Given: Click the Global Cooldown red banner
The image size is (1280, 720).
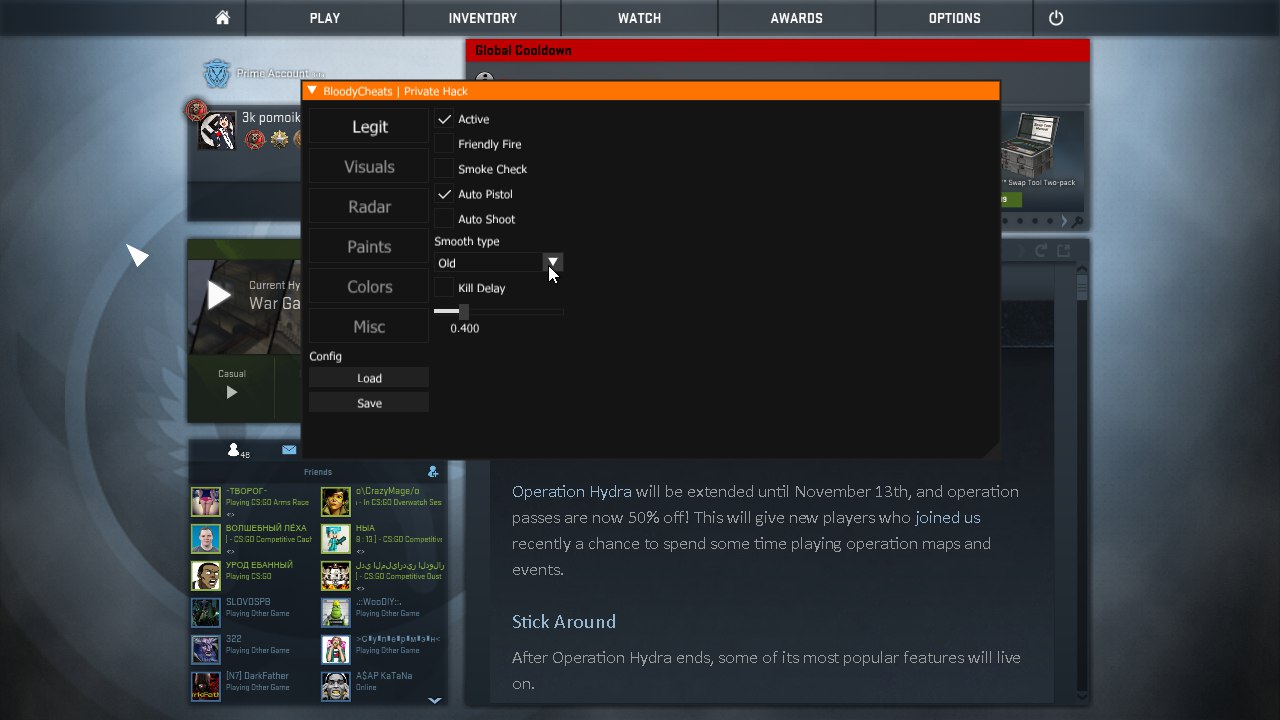Looking at the screenshot, I should [777, 51].
